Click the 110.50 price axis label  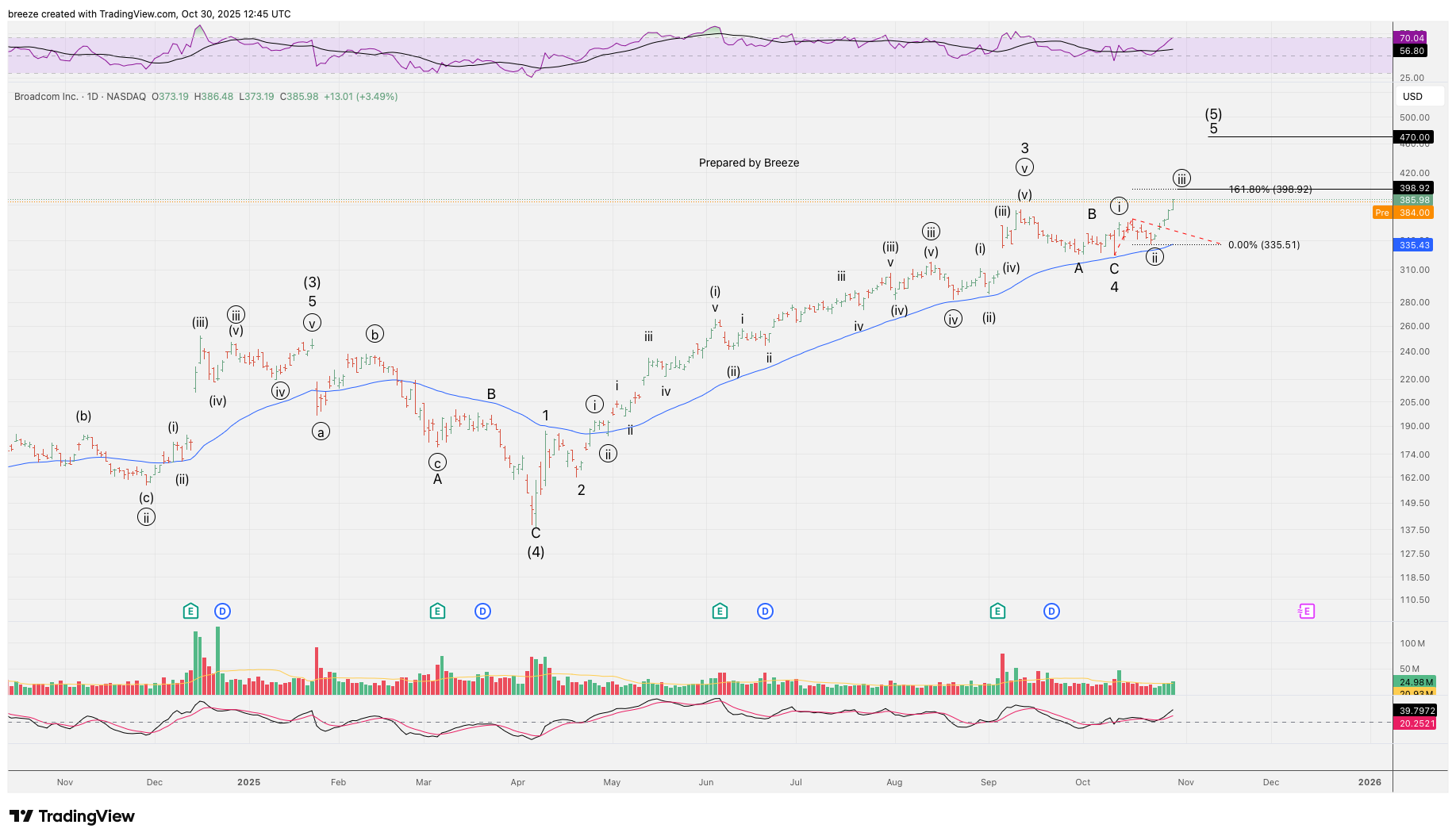tap(1415, 600)
